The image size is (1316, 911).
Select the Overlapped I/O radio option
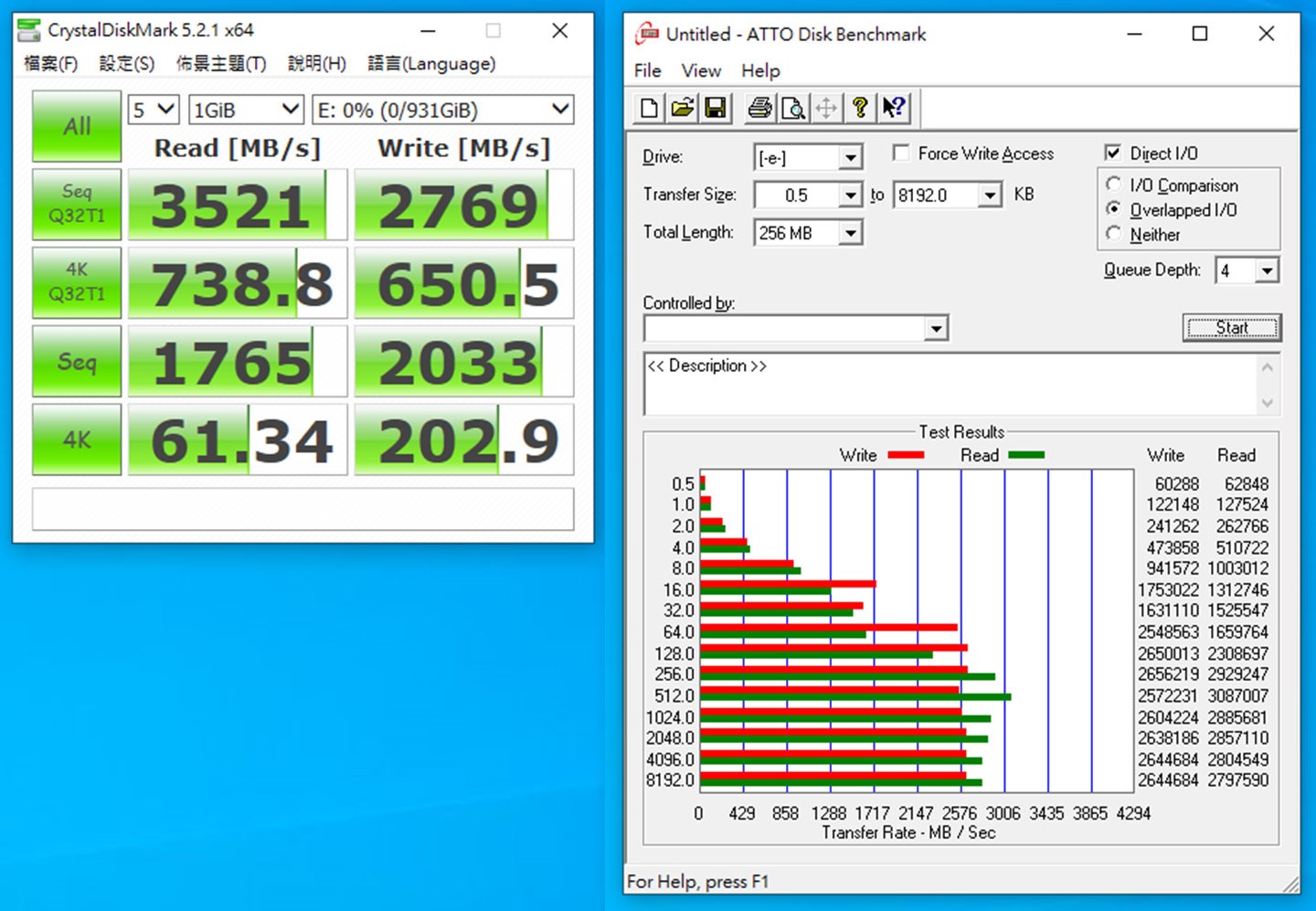(x=1113, y=208)
